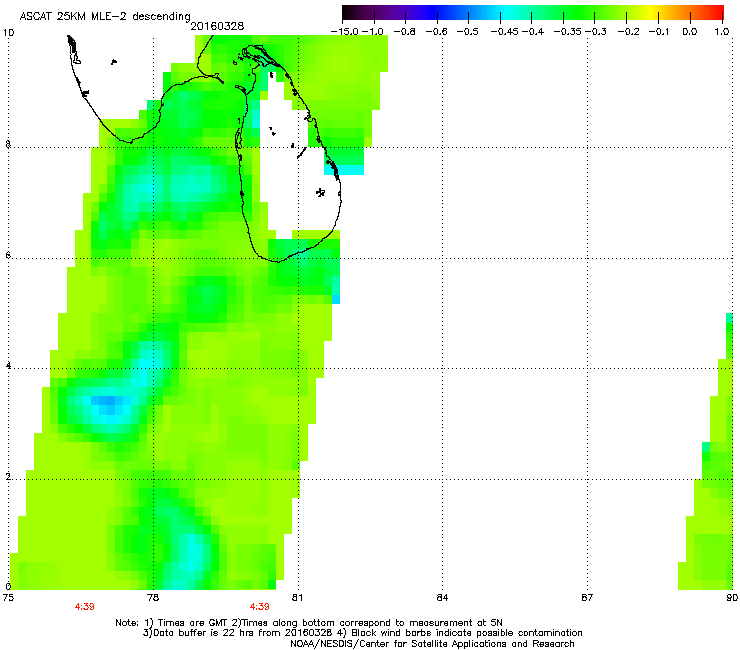The height and width of the screenshot is (650, 740).
Task: Click the -15.0 color scale label
Action: pyautogui.click(x=345, y=32)
